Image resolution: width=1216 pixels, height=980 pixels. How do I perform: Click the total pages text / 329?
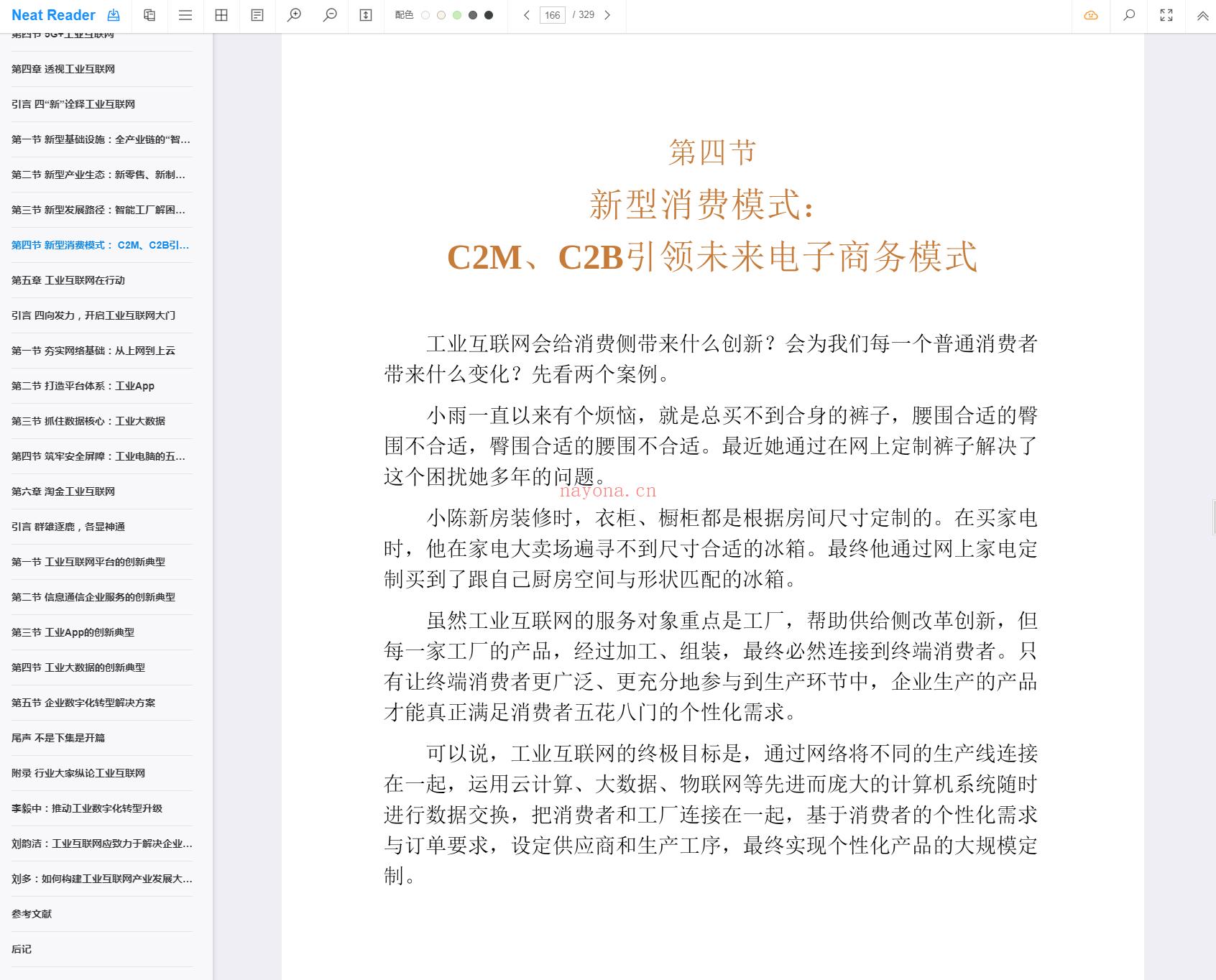pos(584,15)
